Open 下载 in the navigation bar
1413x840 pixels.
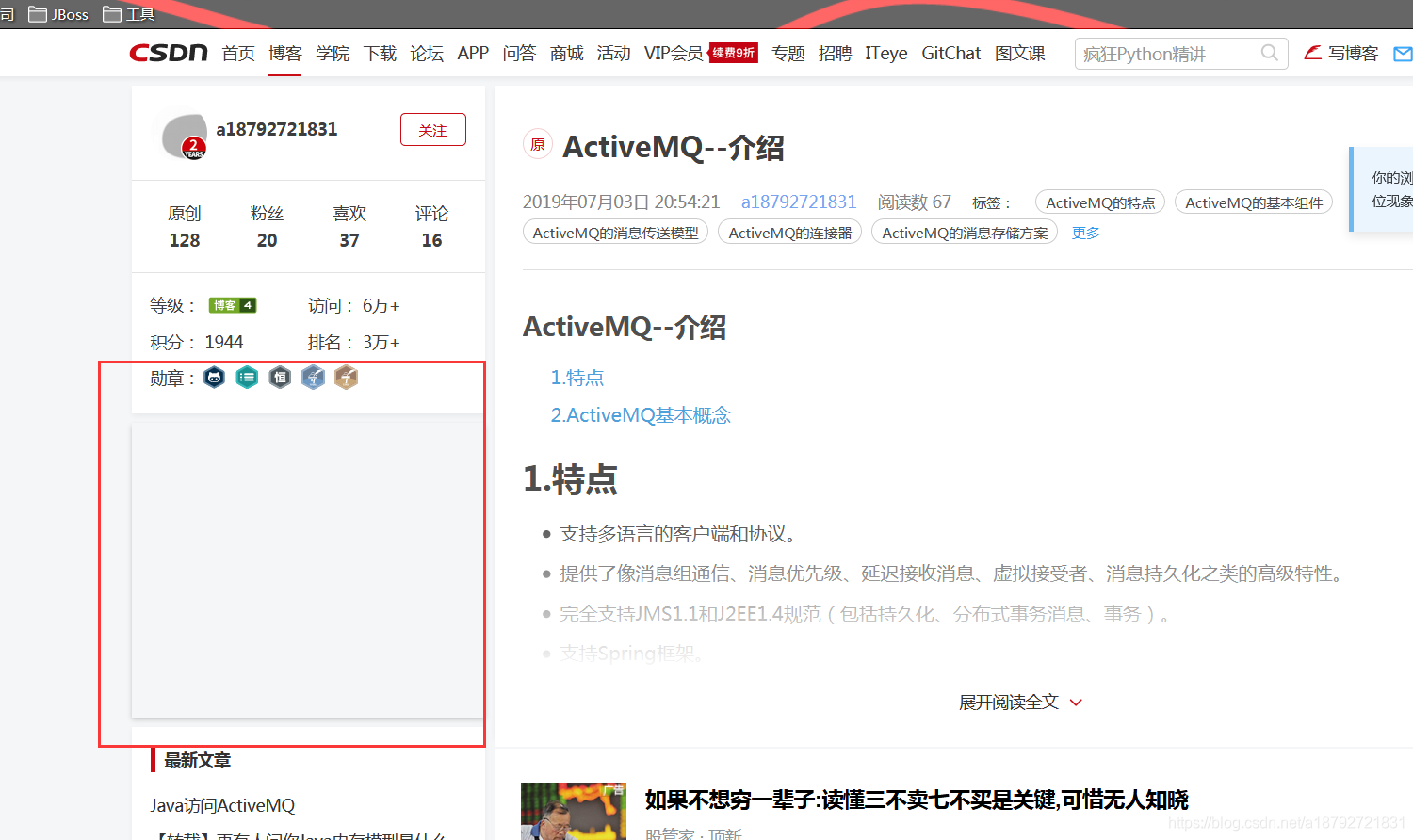(x=380, y=54)
